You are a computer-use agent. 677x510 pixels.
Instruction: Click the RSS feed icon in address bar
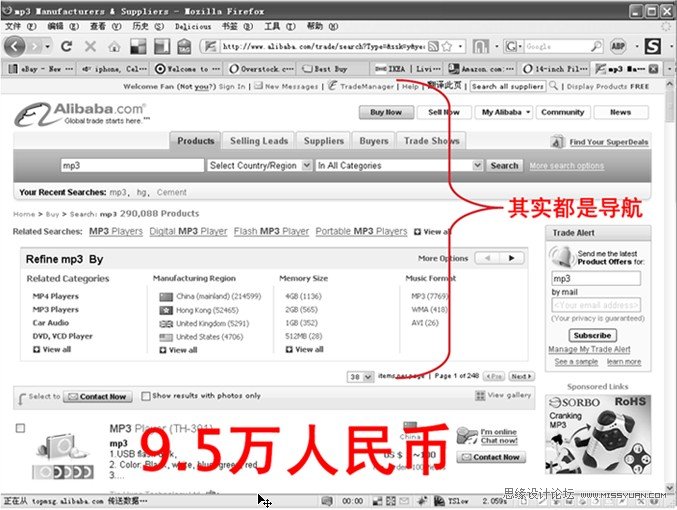pos(433,46)
